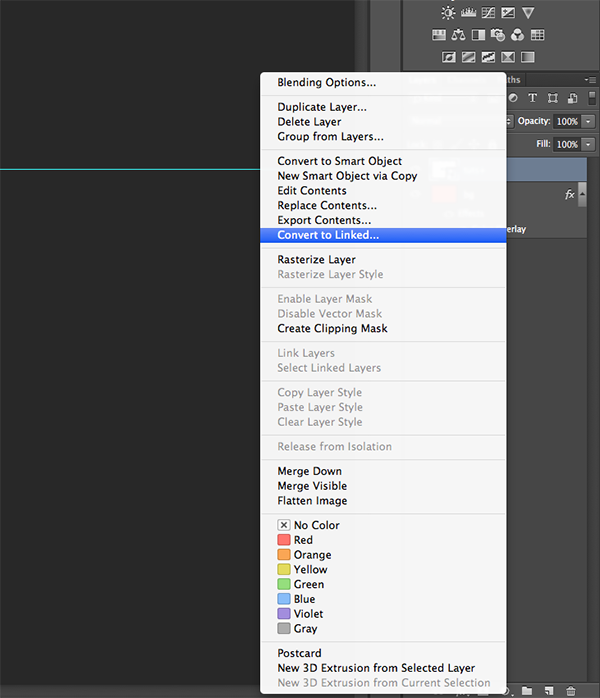The image size is (600, 698).
Task: Set layer color label to Orange
Action: 304,555
